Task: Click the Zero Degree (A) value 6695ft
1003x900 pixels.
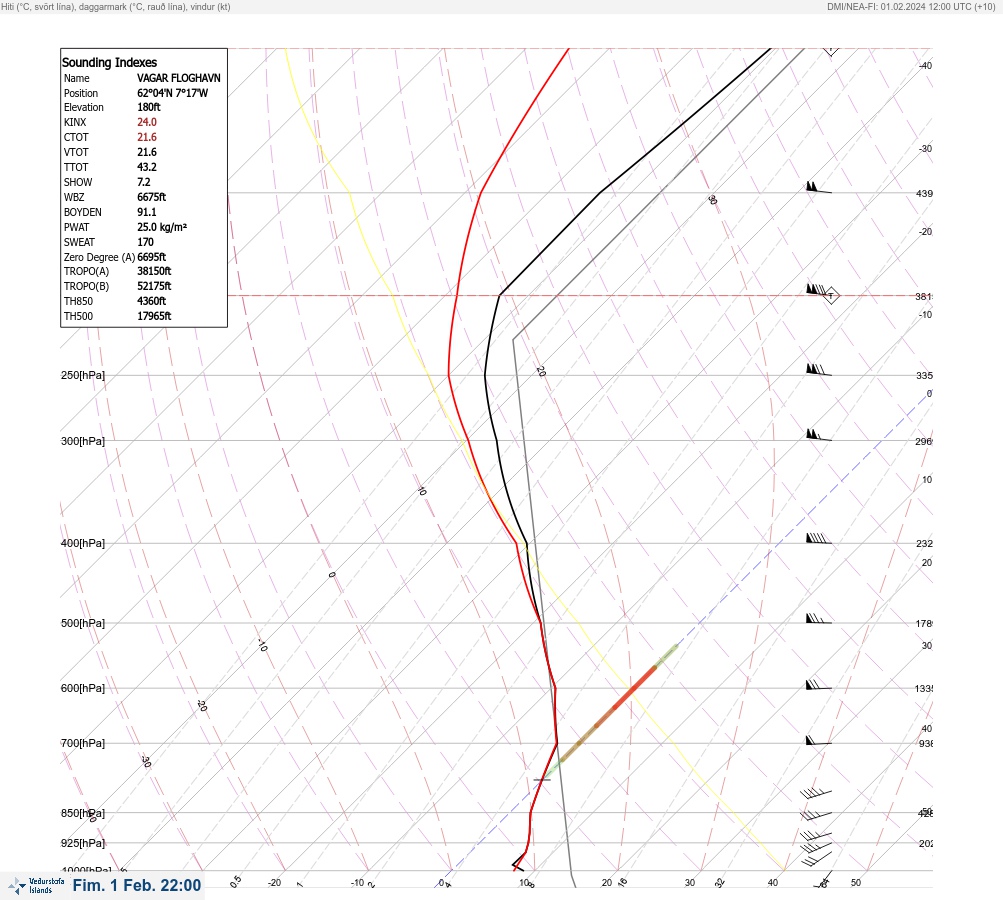Action: [x=152, y=257]
